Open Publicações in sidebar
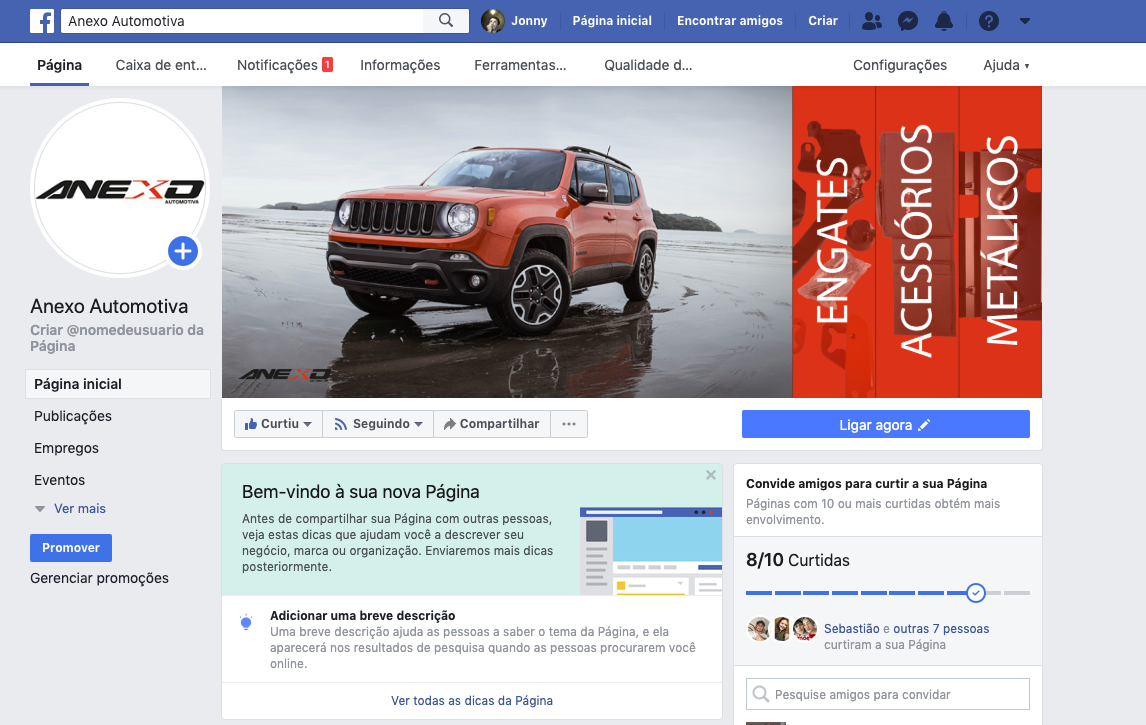 click(73, 417)
